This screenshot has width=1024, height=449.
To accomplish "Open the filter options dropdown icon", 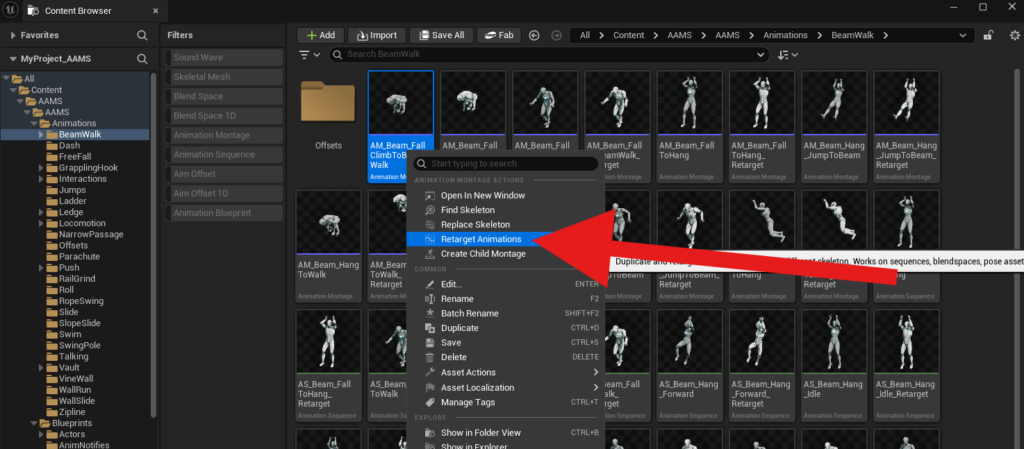I will [x=310, y=54].
